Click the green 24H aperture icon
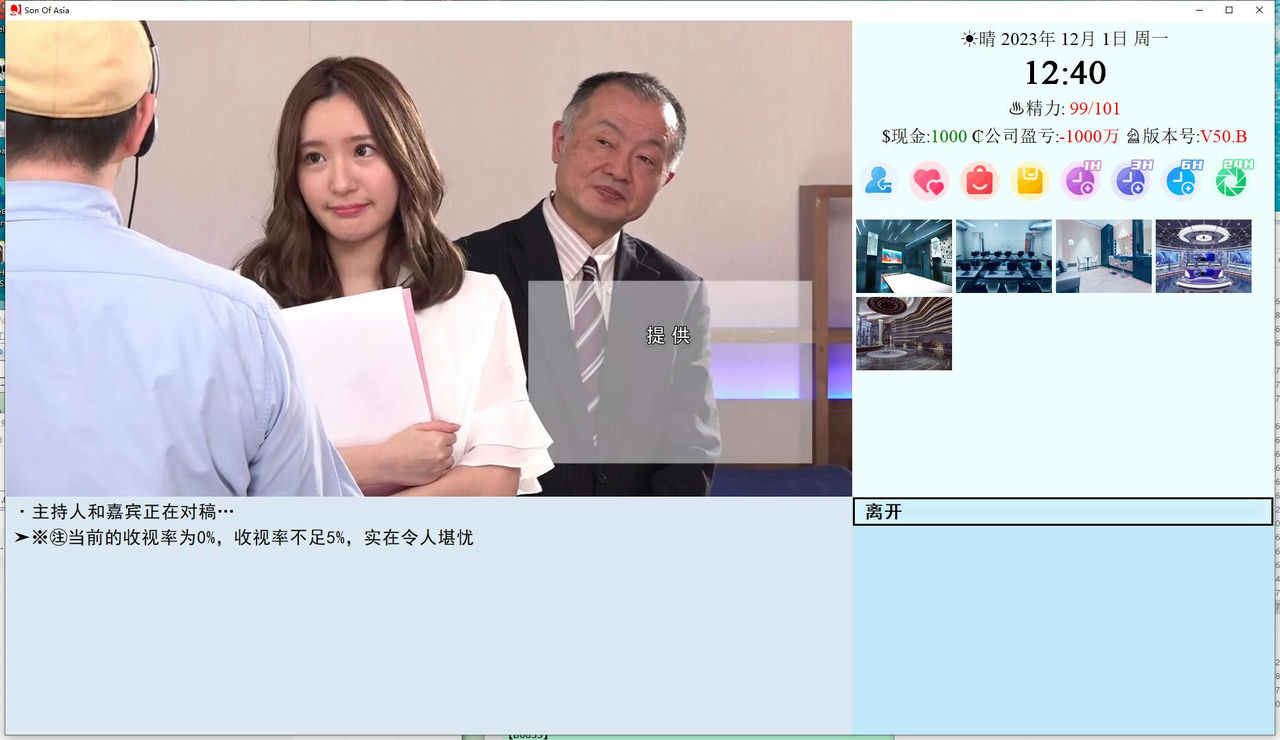 pyautogui.click(x=1231, y=181)
